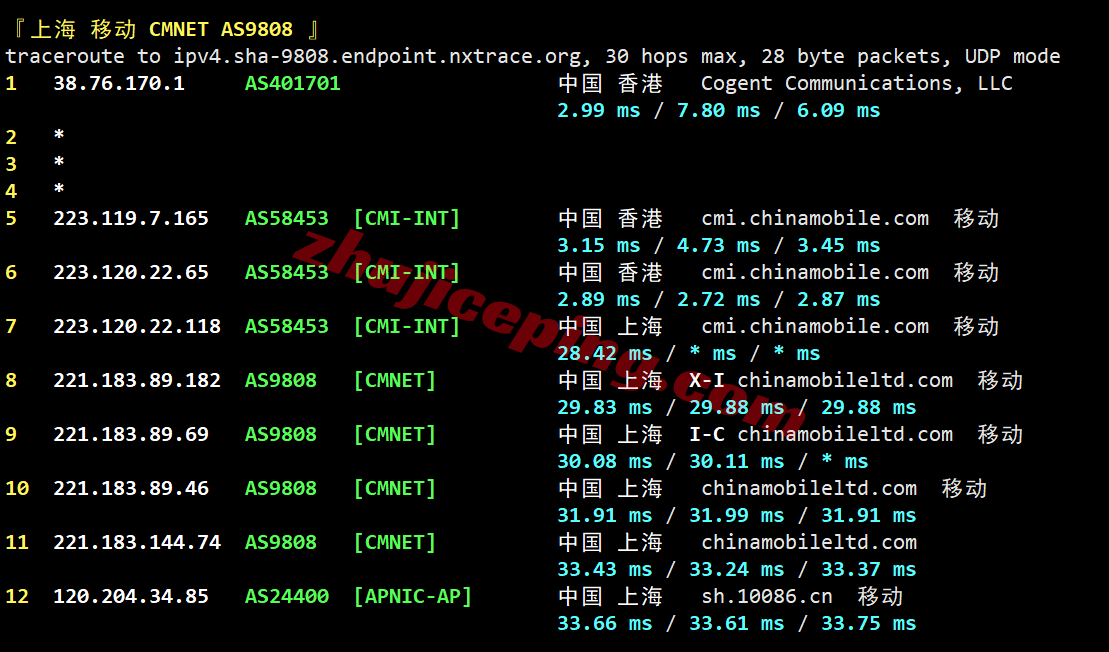Click 'UDP mode' in traceroute line
The height and width of the screenshot is (652, 1109).
tap(1012, 57)
